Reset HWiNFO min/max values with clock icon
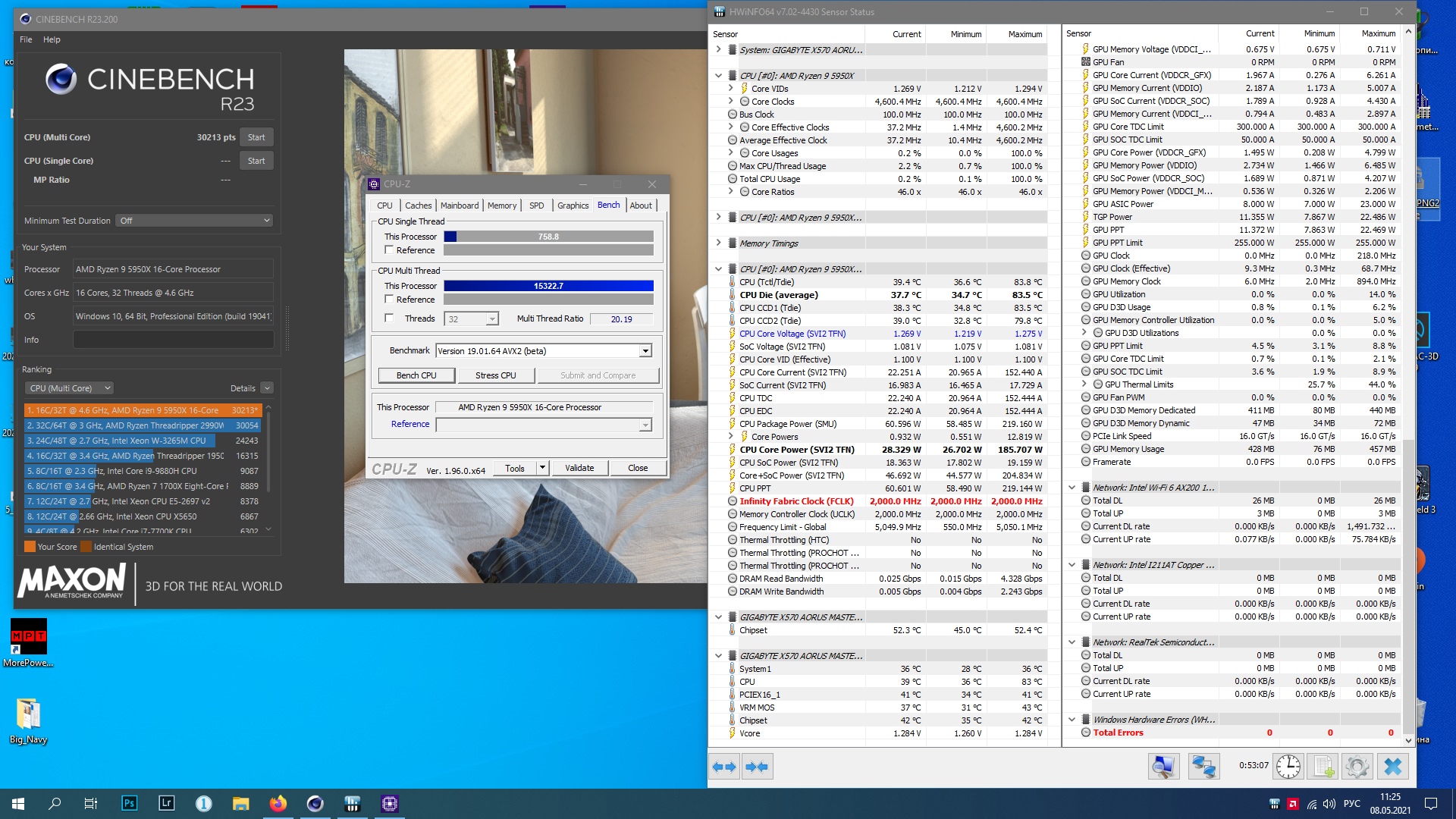Screen dimensions: 1456x819 1288,767
